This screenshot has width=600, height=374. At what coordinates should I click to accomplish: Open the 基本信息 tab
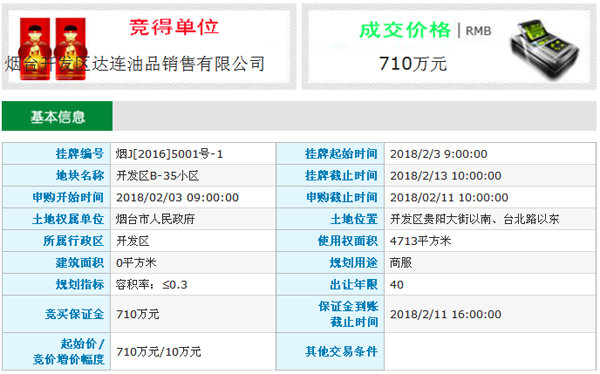(x=57, y=116)
